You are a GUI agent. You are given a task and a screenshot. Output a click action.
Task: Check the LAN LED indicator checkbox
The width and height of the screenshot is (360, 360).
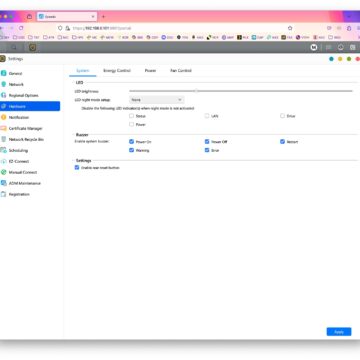click(x=207, y=116)
